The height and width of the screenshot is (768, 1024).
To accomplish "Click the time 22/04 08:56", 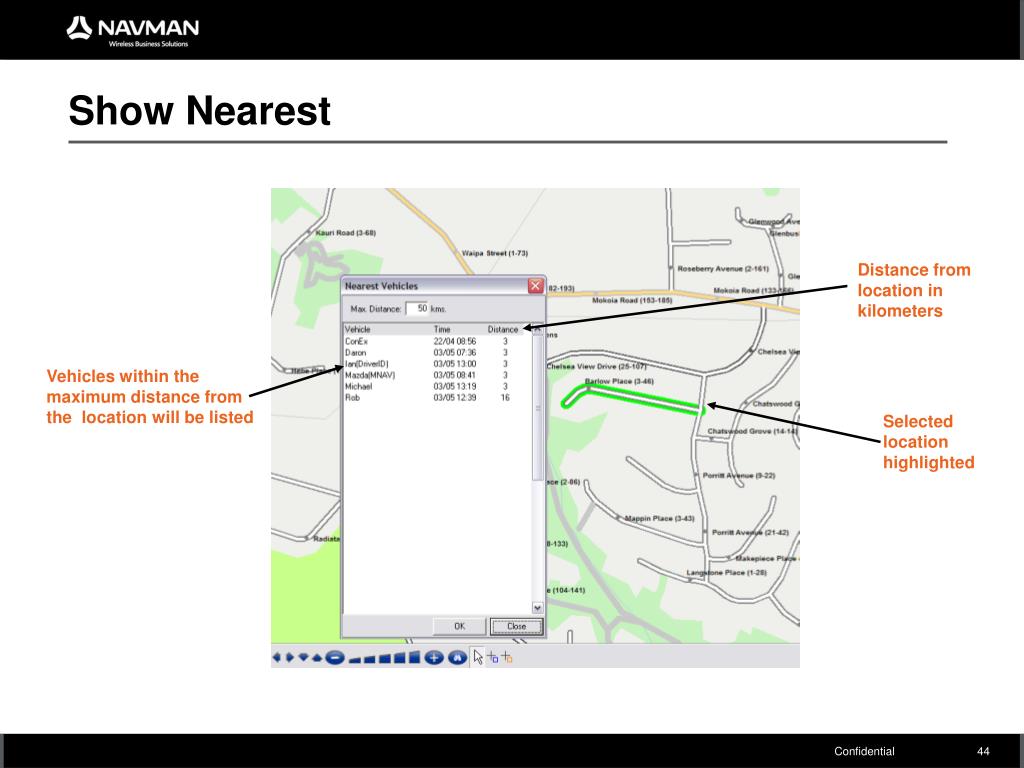I will (x=455, y=341).
